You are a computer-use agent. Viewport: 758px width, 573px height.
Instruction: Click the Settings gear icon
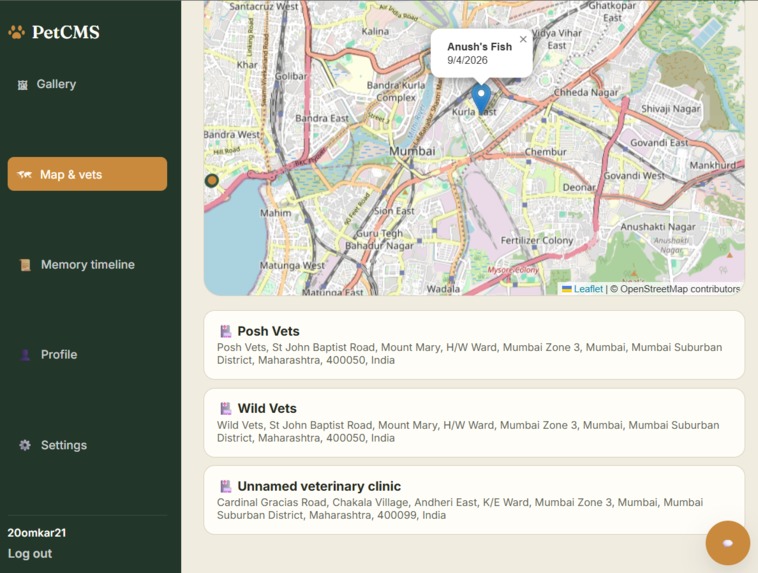click(25, 445)
